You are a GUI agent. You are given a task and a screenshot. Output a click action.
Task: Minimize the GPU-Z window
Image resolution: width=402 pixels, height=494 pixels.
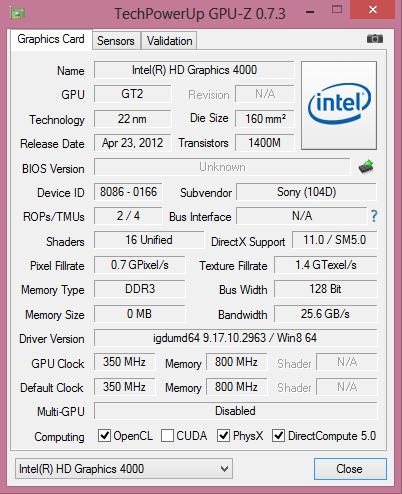310,13
